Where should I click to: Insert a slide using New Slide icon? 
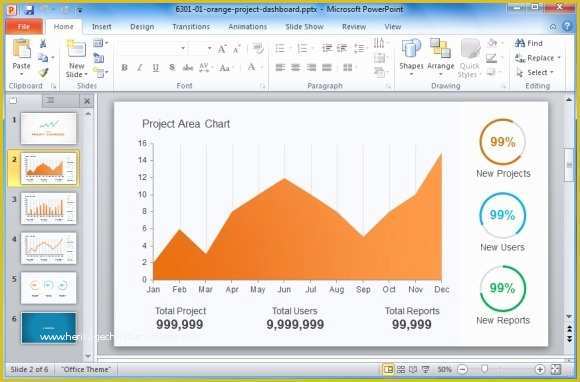[x=76, y=50]
